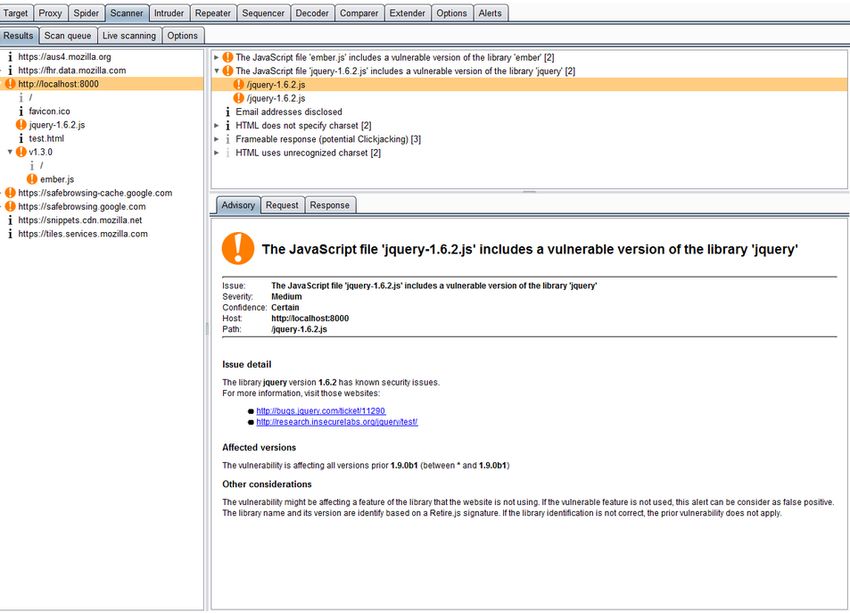This screenshot has width=850, height=613.
Task: View the Alerts tab
Action: pyautogui.click(x=490, y=13)
